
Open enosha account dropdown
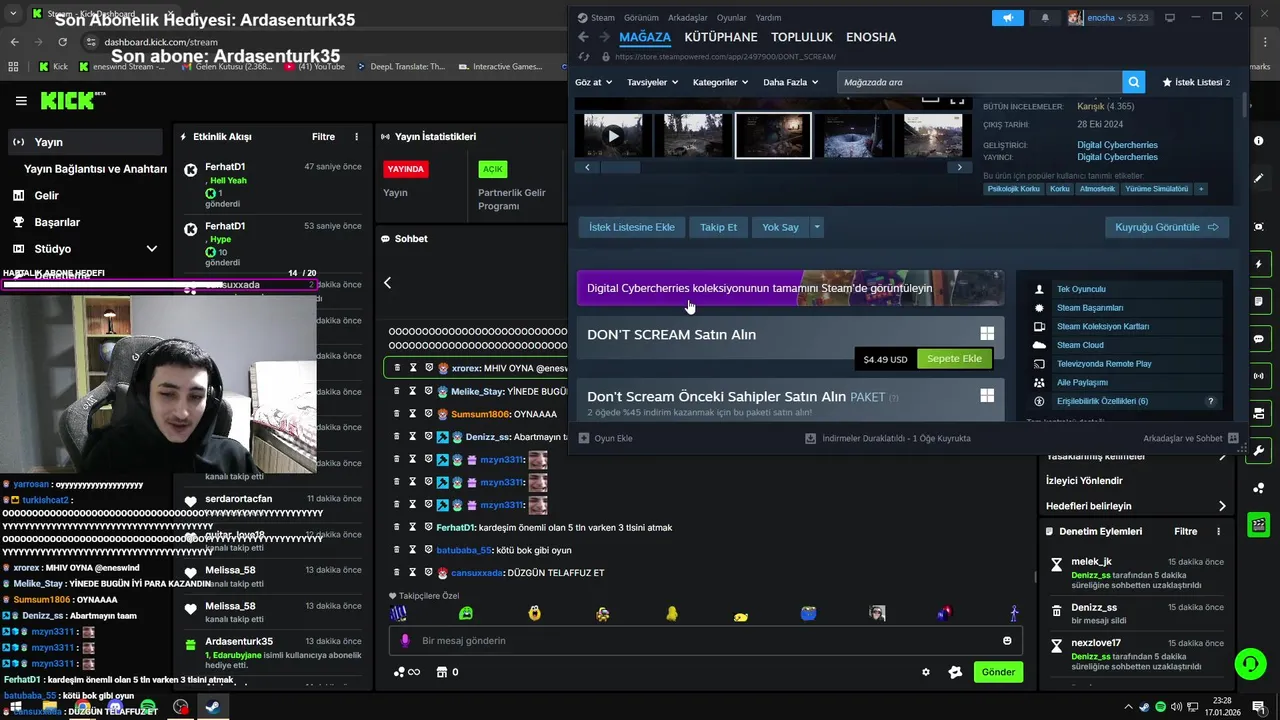[1108, 18]
